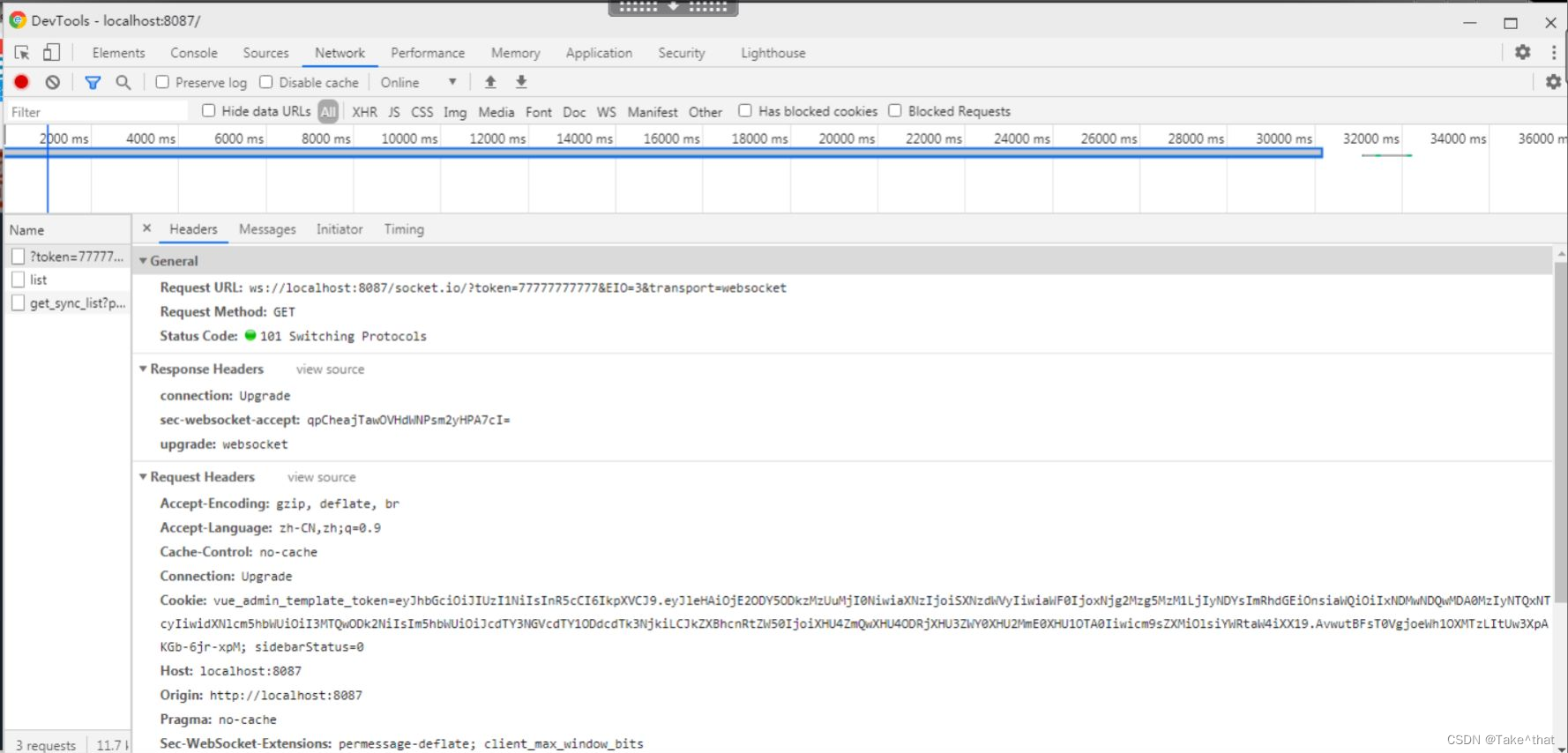The height and width of the screenshot is (753, 1568).
Task: Click the 16000 ms timeline marker
Action: coord(671,138)
